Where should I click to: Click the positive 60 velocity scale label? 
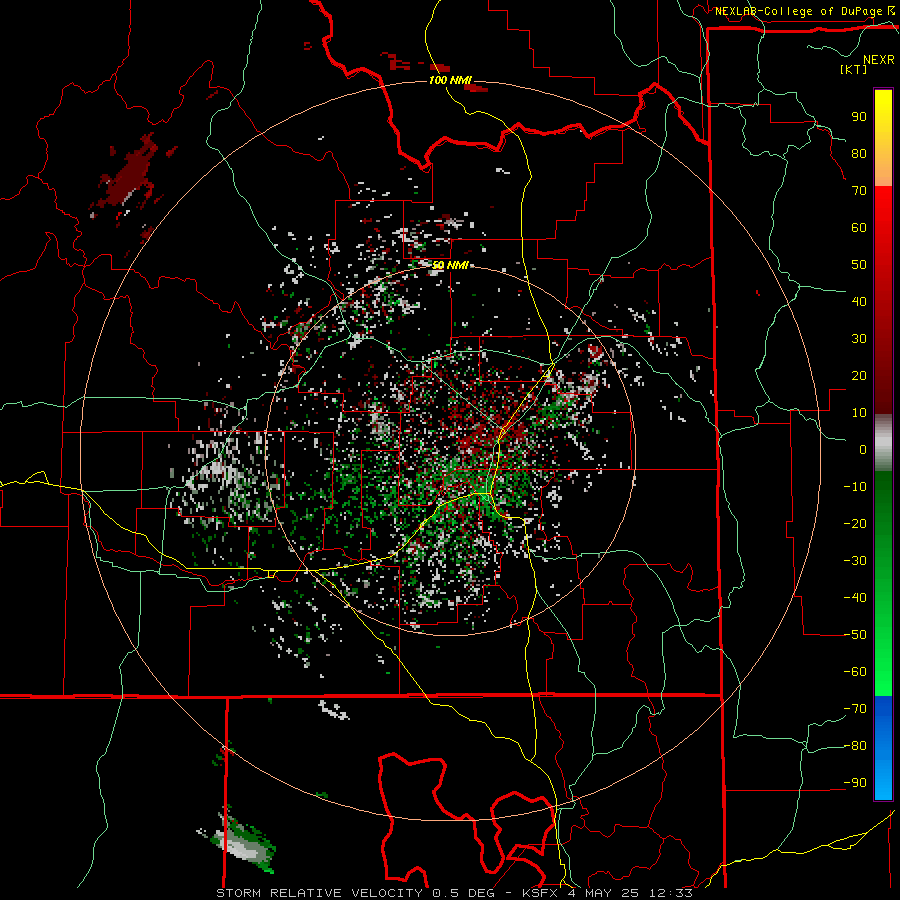[859, 228]
